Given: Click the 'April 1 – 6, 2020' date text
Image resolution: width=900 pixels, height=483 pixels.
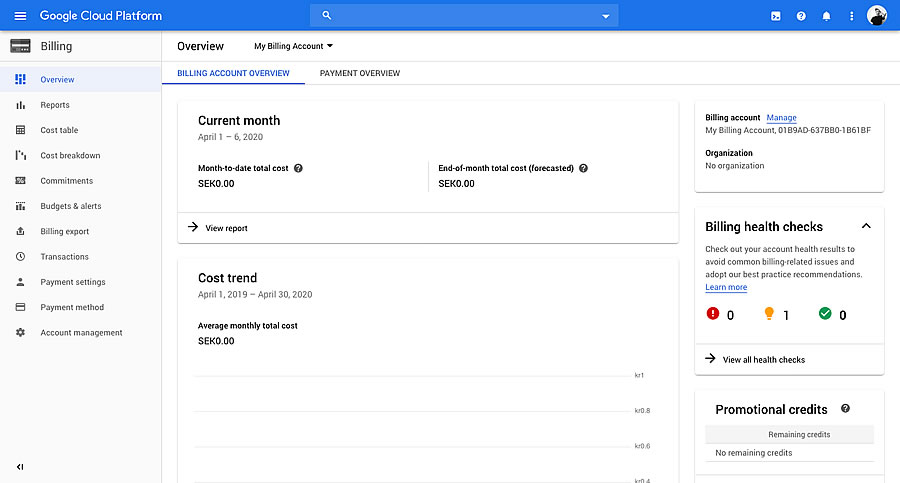Looking at the screenshot, I should coord(230,137).
